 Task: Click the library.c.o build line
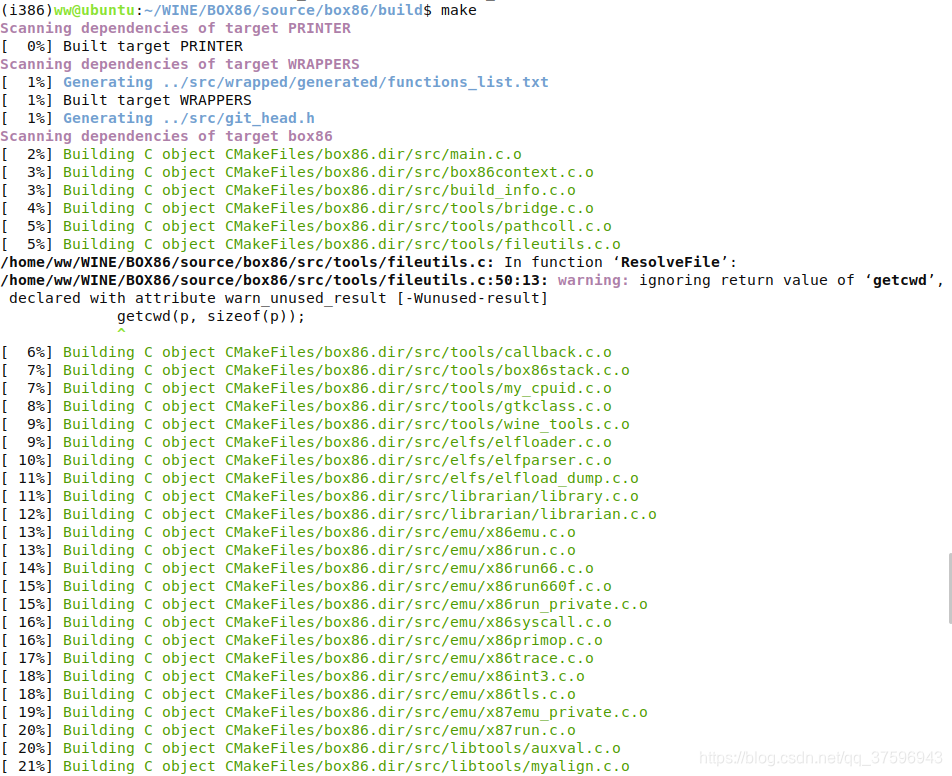point(319,497)
